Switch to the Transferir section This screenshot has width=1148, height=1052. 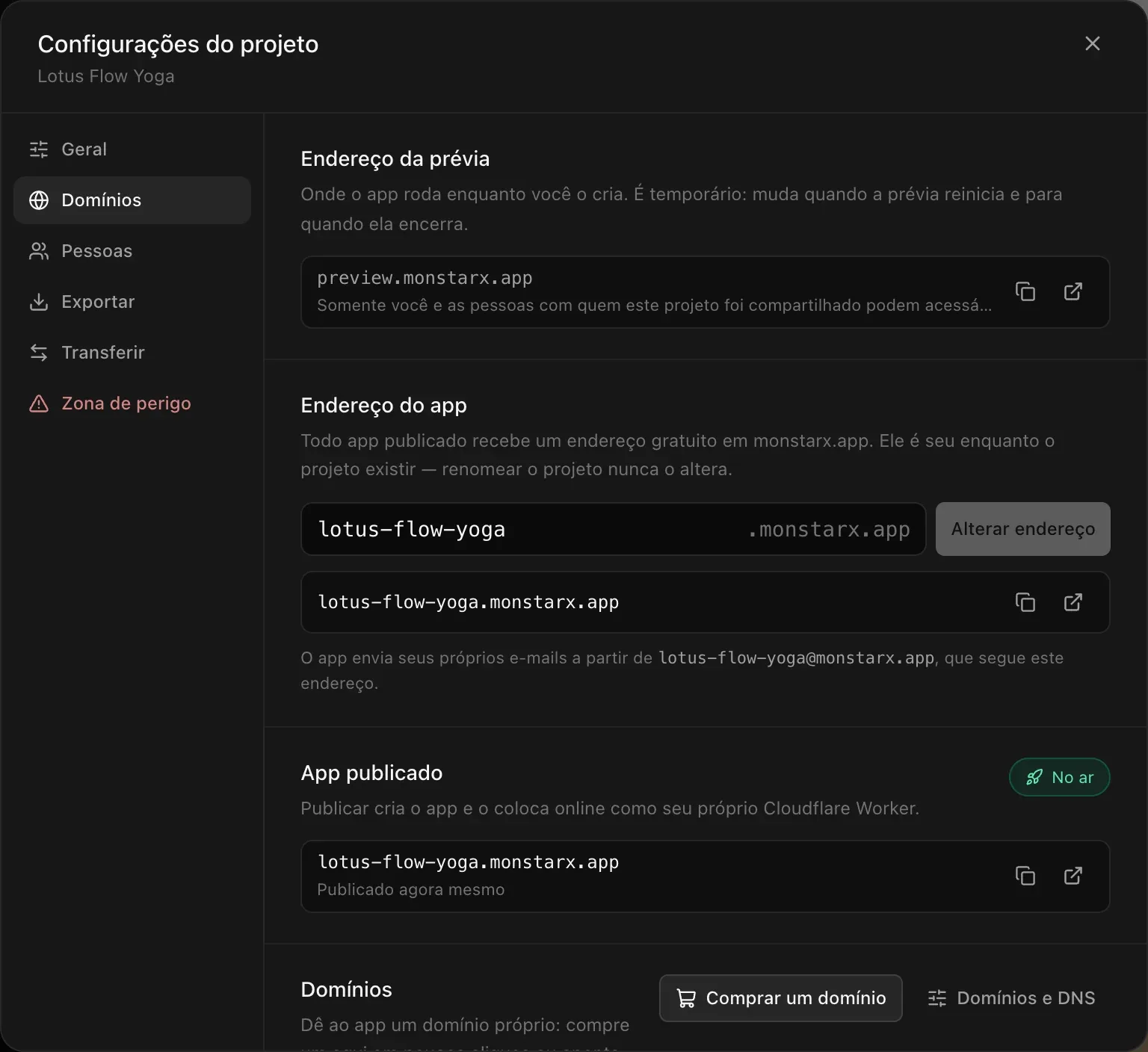tap(132, 353)
